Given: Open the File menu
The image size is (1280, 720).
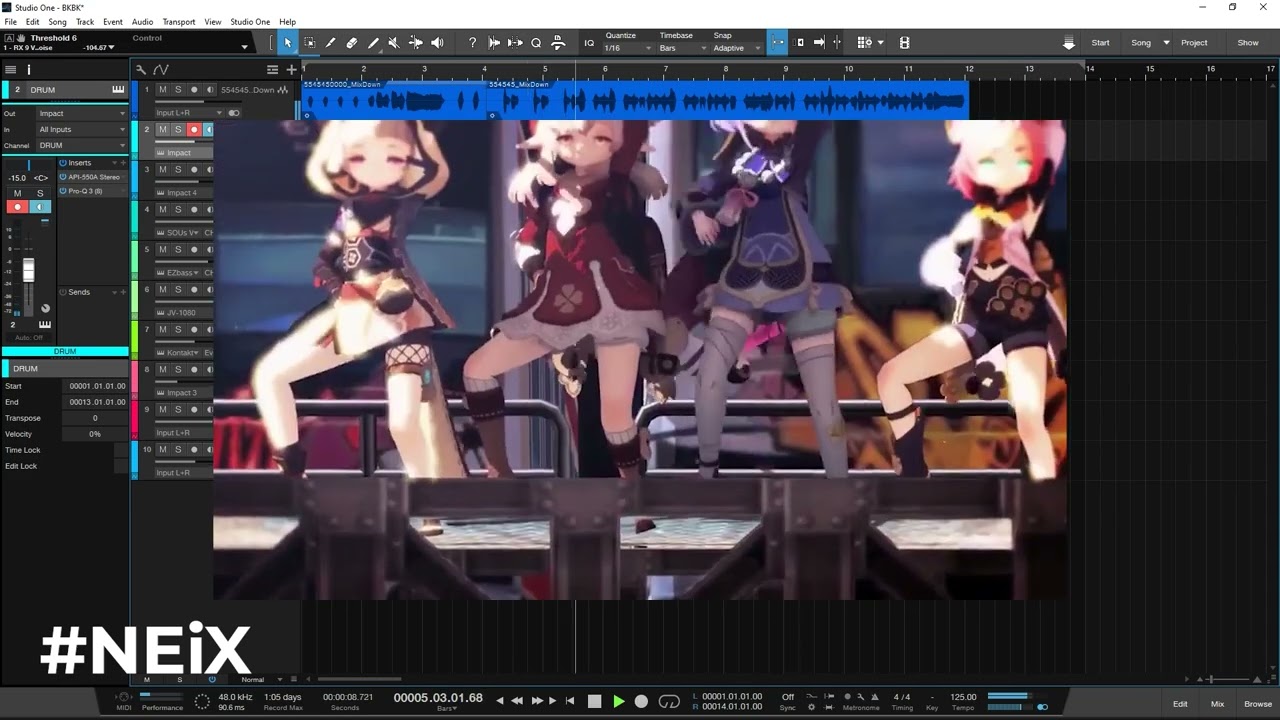Looking at the screenshot, I should (x=11, y=21).
